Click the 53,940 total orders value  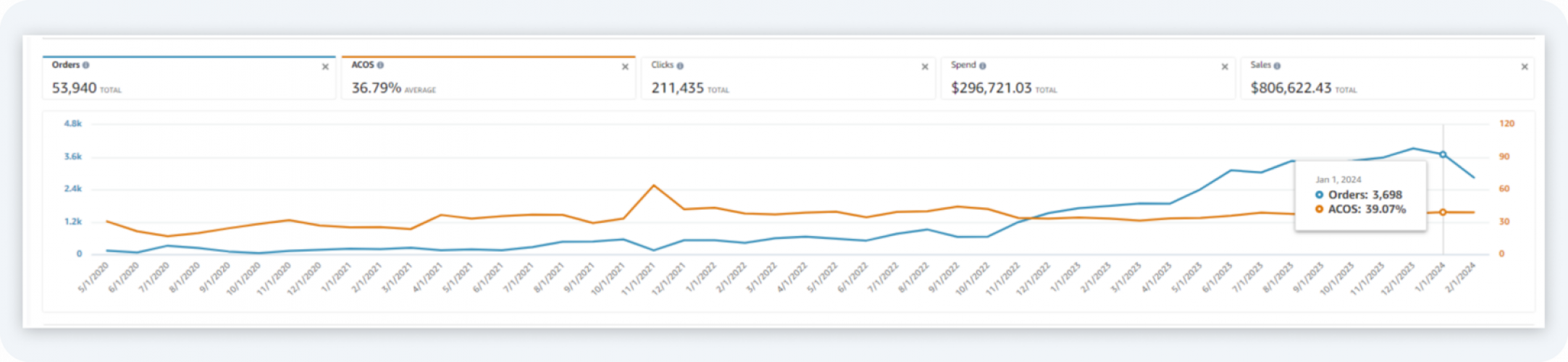pyautogui.click(x=74, y=88)
